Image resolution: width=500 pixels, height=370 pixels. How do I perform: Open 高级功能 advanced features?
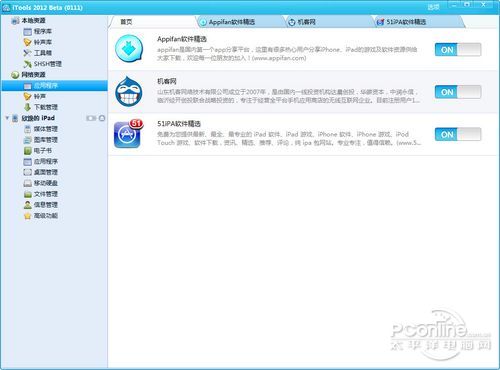click(41, 216)
